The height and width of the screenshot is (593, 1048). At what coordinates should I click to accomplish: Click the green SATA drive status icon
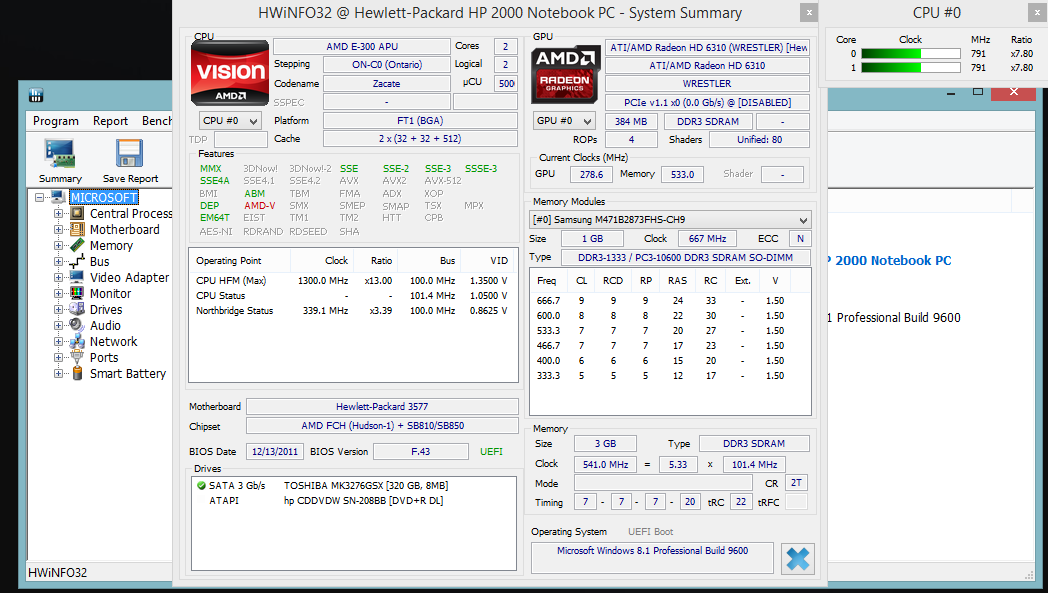pos(201,485)
